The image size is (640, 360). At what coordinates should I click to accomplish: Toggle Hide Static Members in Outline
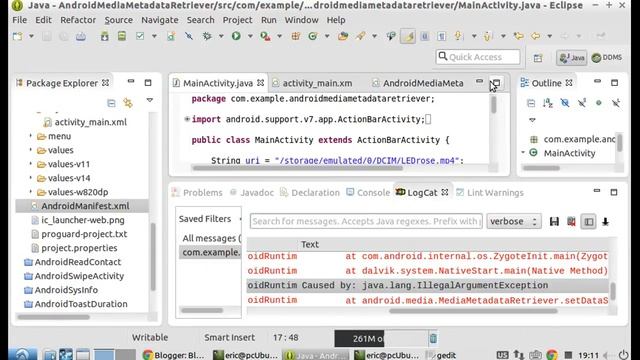[x=582, y=103]
